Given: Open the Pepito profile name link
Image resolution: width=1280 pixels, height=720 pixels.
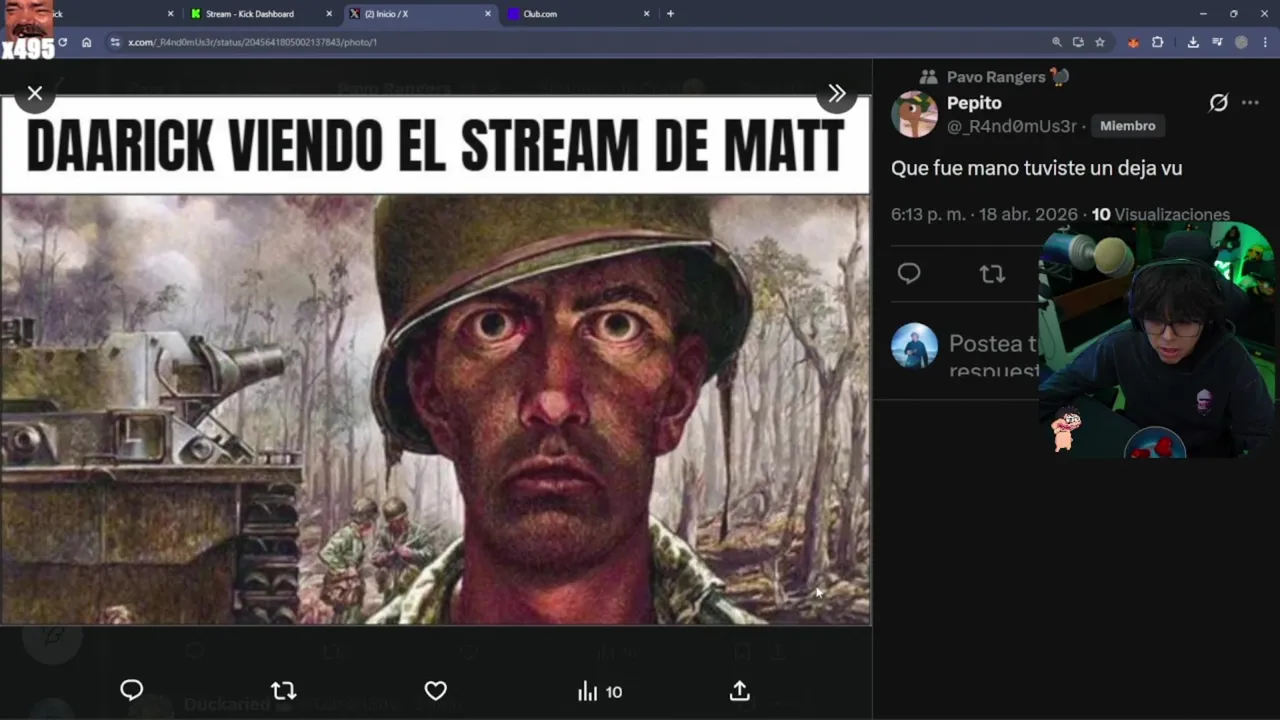Looking at the screenshot, I should [974, 103].
